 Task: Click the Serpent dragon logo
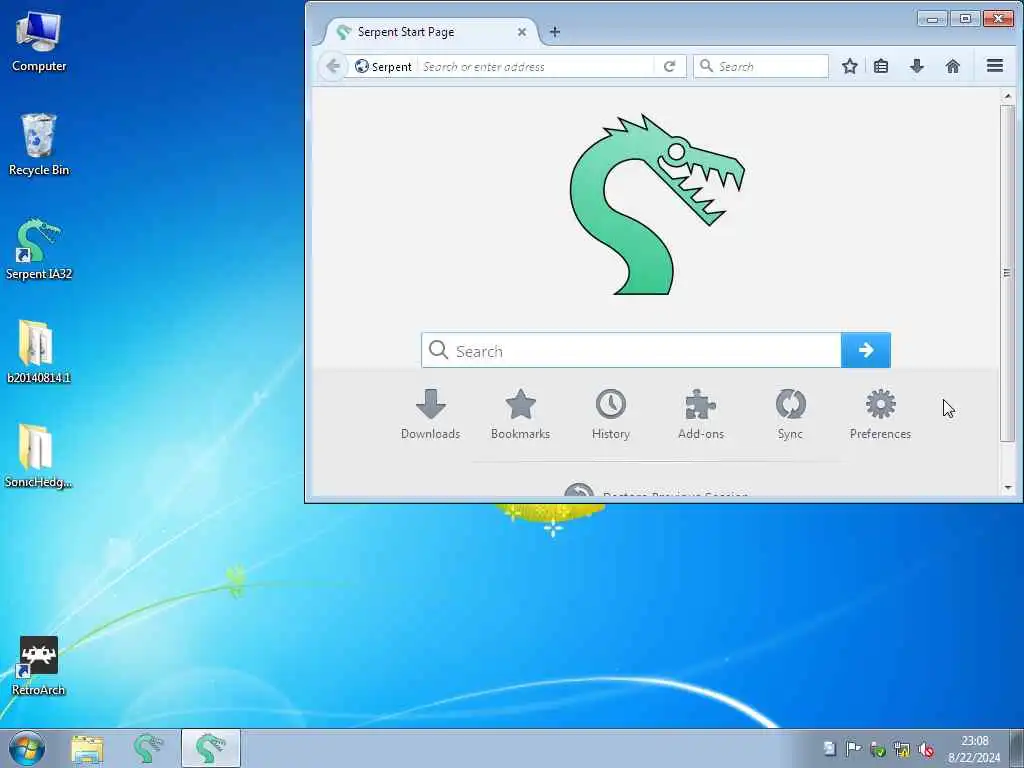pos(656,204)
